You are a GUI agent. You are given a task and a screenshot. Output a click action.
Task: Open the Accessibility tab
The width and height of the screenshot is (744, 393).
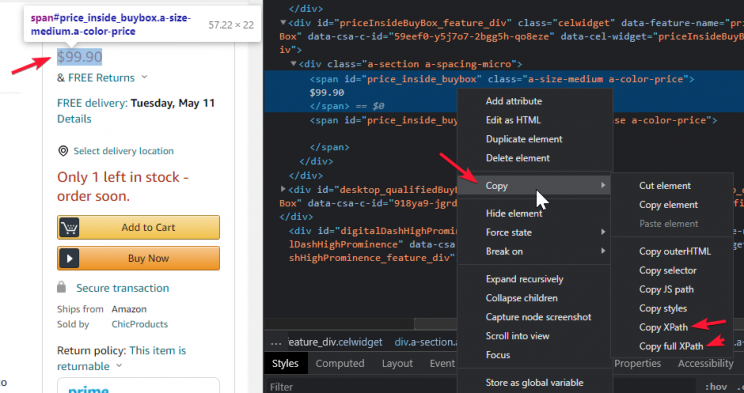pos(705,364)
